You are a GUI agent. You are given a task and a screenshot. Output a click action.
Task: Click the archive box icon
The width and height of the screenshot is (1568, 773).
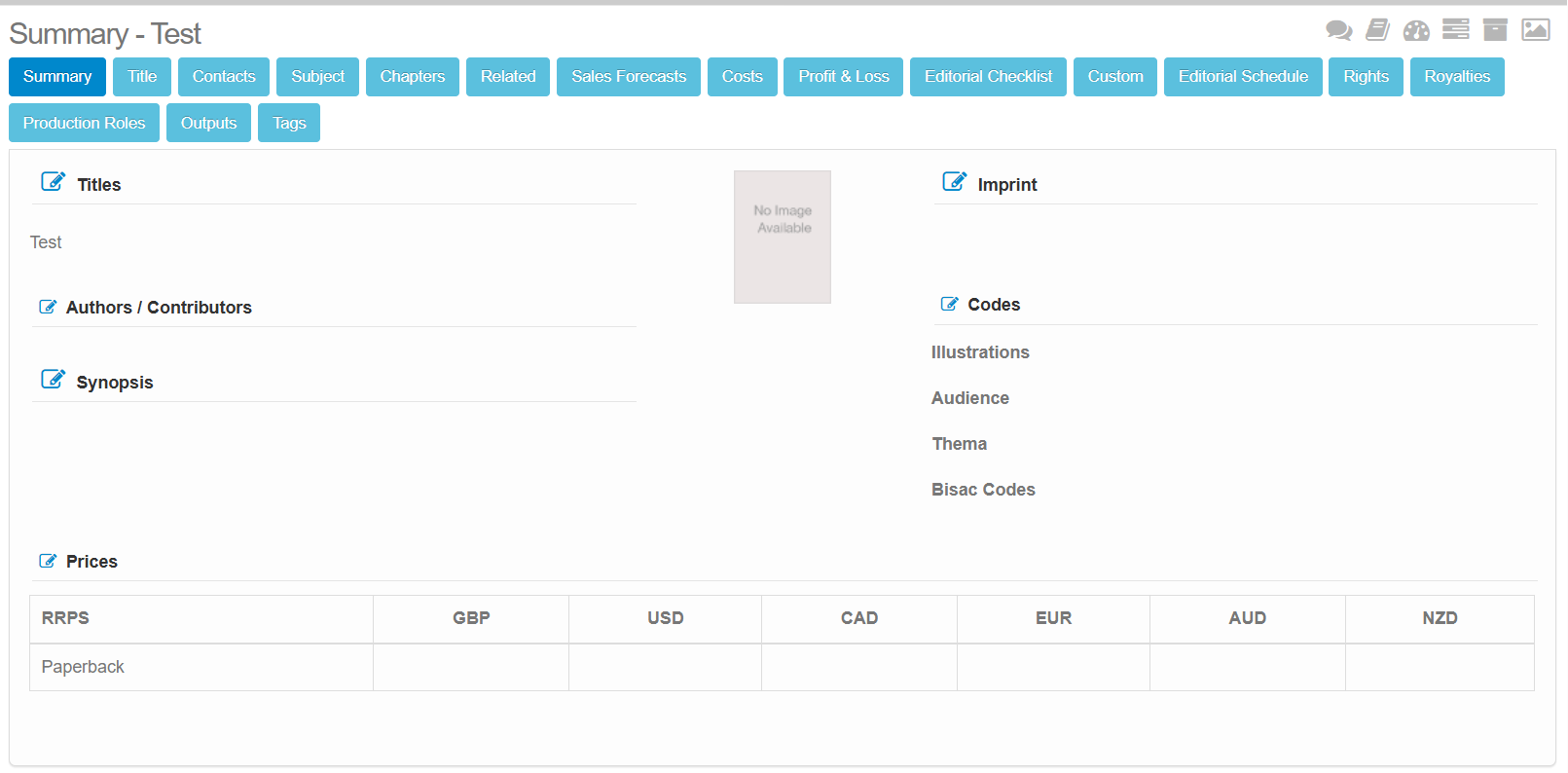1495,30
